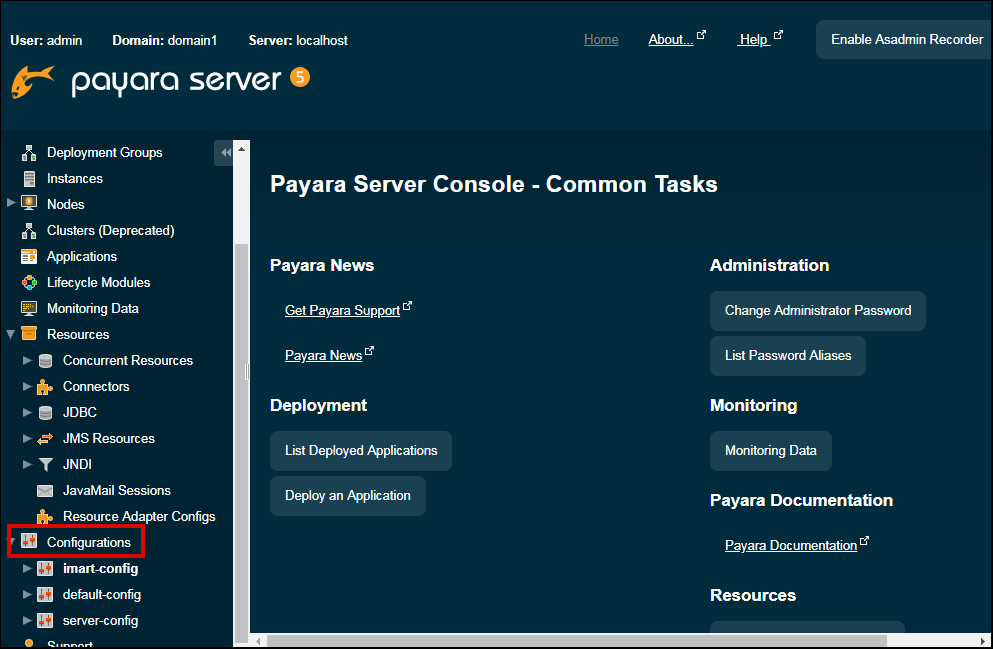Click Change Administrator Password button
Image resolution: width=993 pixels, height=649 pixels.
tap(817, 311)
